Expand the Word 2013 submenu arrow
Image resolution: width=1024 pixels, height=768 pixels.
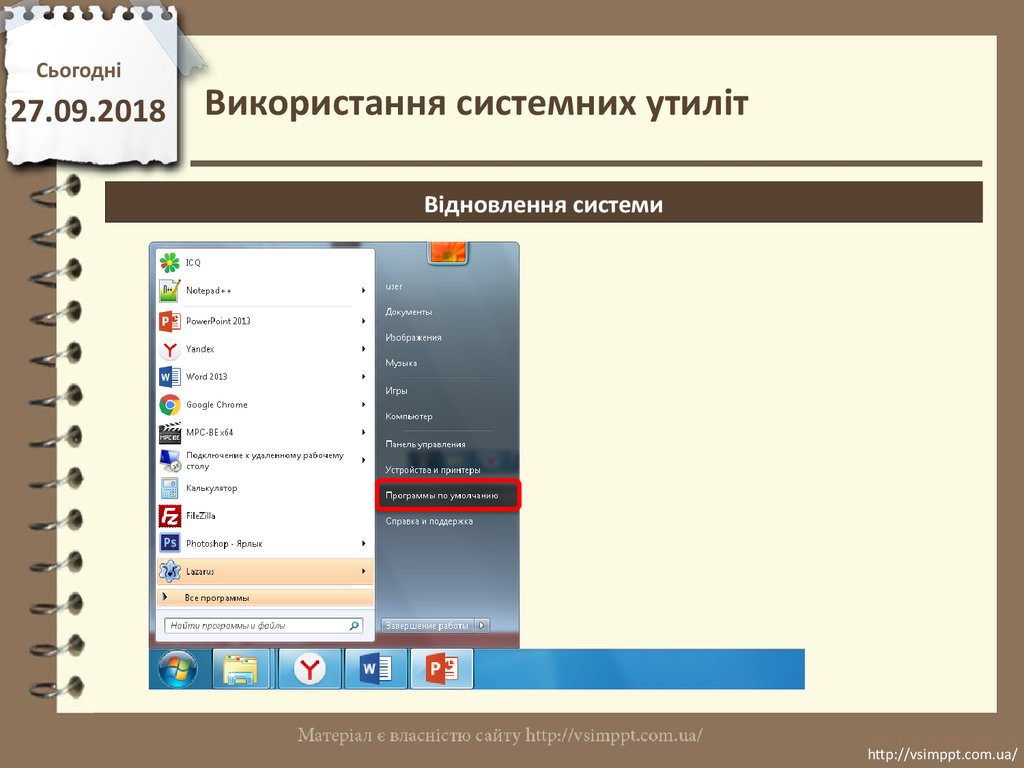point(363,377)
